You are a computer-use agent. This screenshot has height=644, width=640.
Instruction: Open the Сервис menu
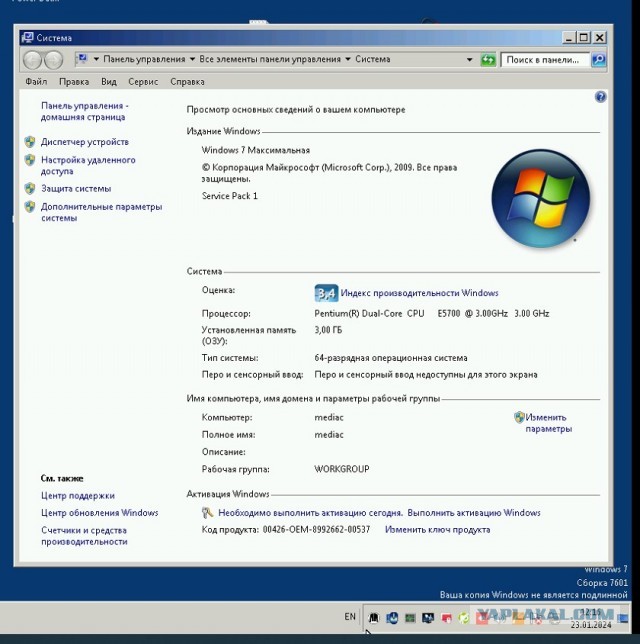[x=143, y=82]
